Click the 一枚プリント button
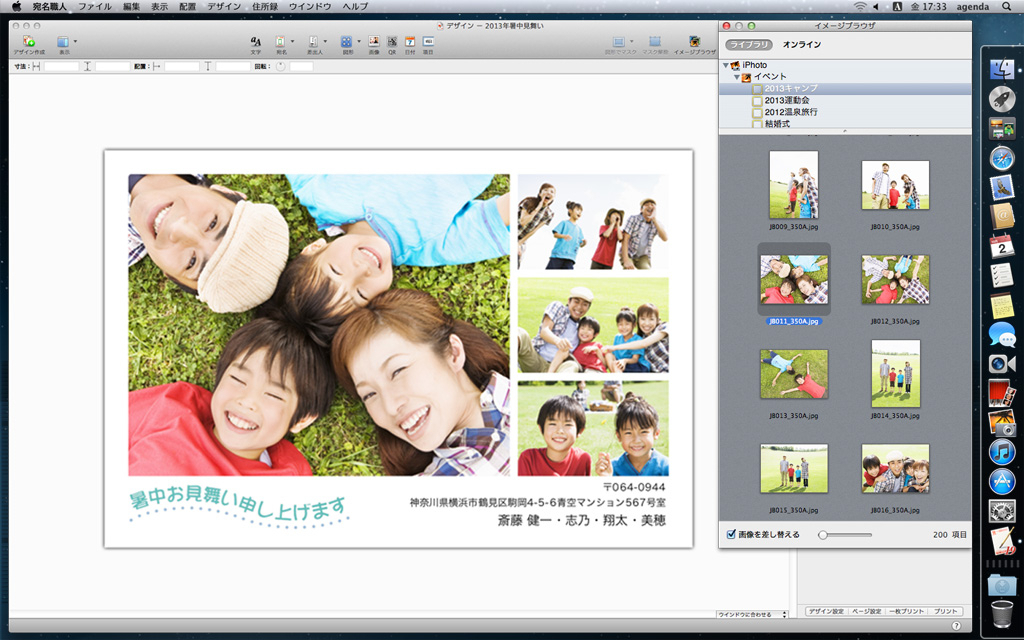Image resolution: width=1024 pixels, height=640 pixels. click(x=906, y=611)
